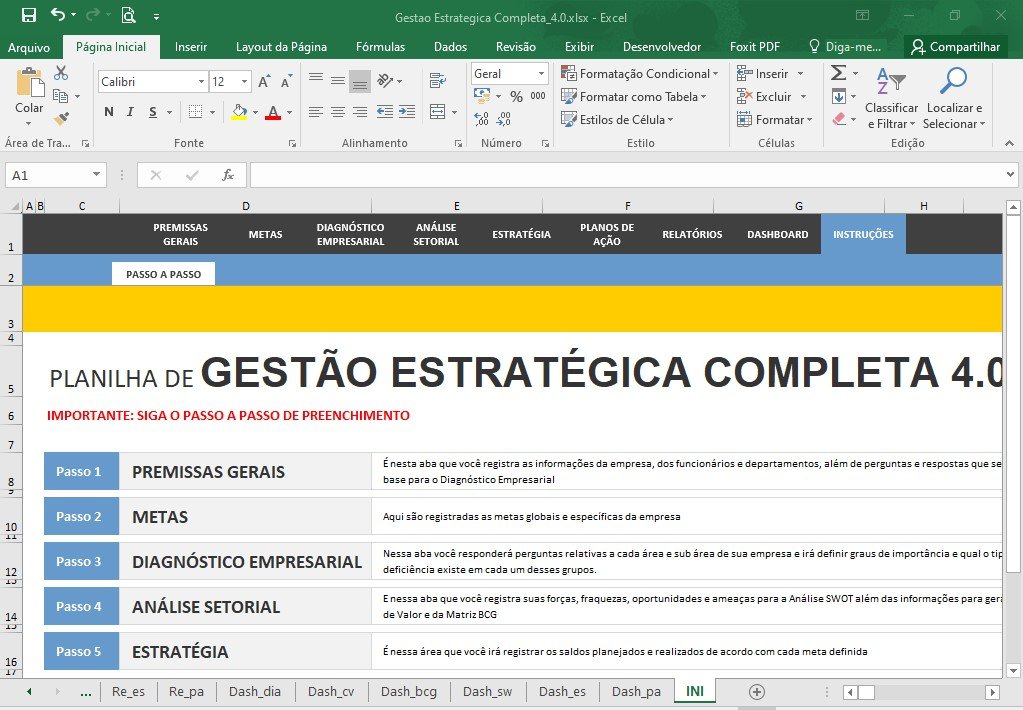Merge and center cells icon
Viewport: 1023px width, 710px height.
[438, 112]
